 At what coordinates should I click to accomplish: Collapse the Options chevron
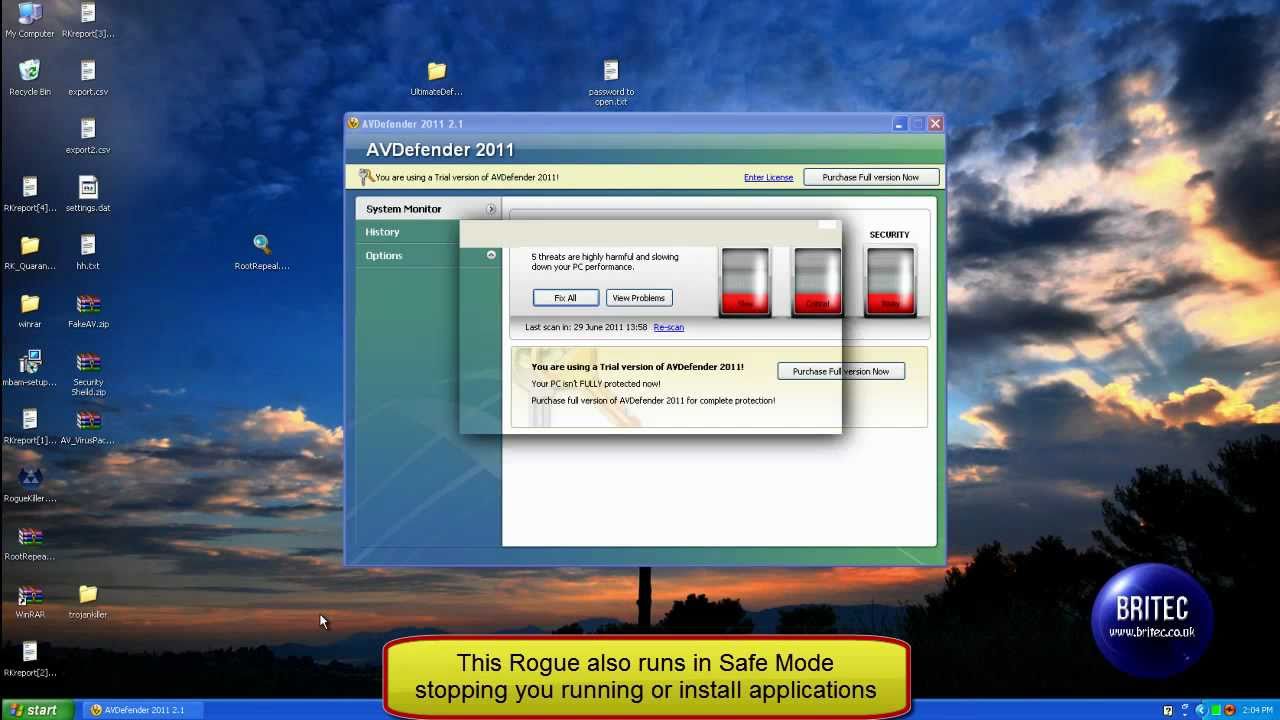pos(491,255)
